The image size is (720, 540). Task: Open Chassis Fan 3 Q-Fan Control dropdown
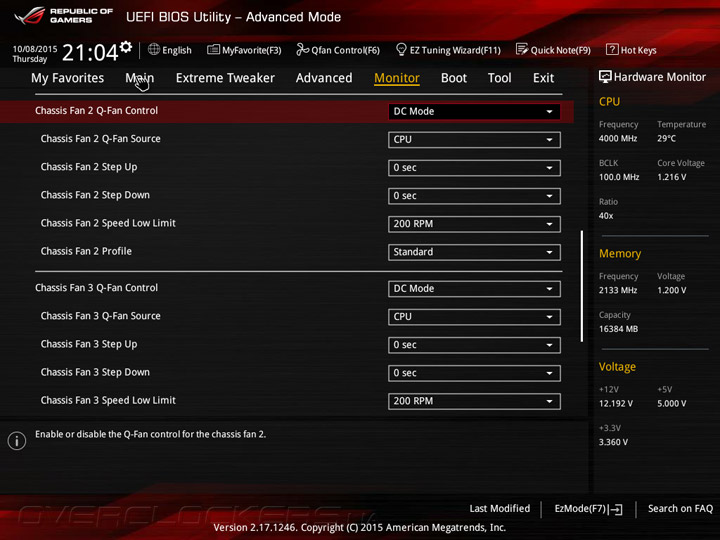coord(474,289)
